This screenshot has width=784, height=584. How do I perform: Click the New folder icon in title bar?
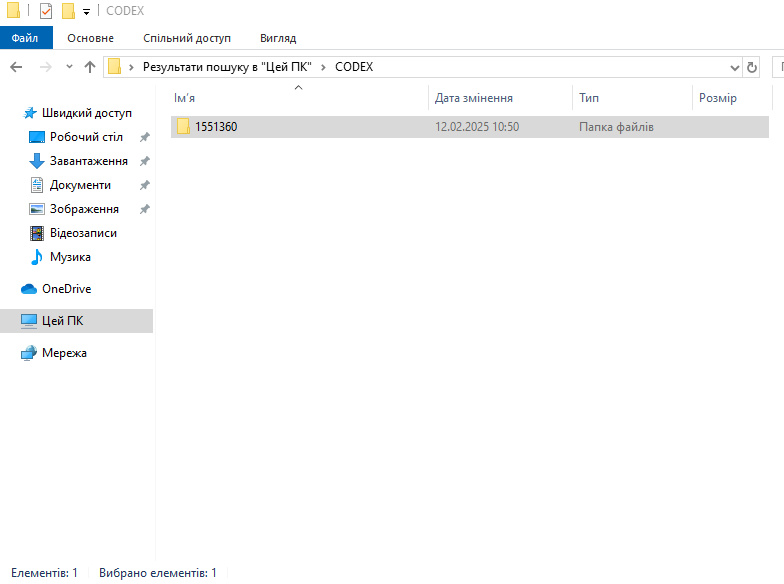[x=68, y=11]
